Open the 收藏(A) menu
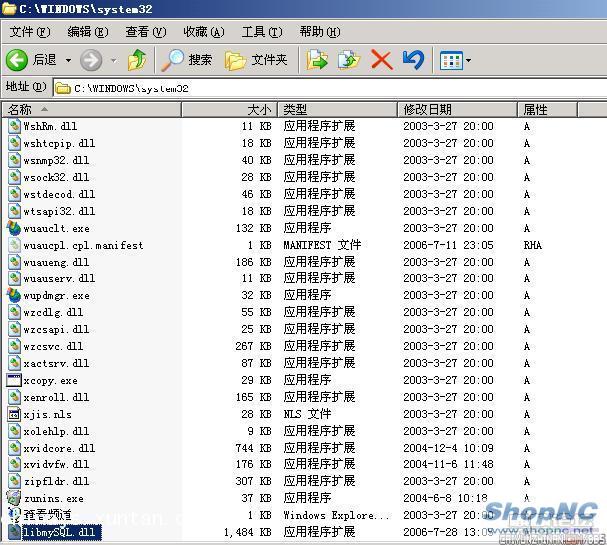This screenshot has width=607, height=545. [204, 32]
